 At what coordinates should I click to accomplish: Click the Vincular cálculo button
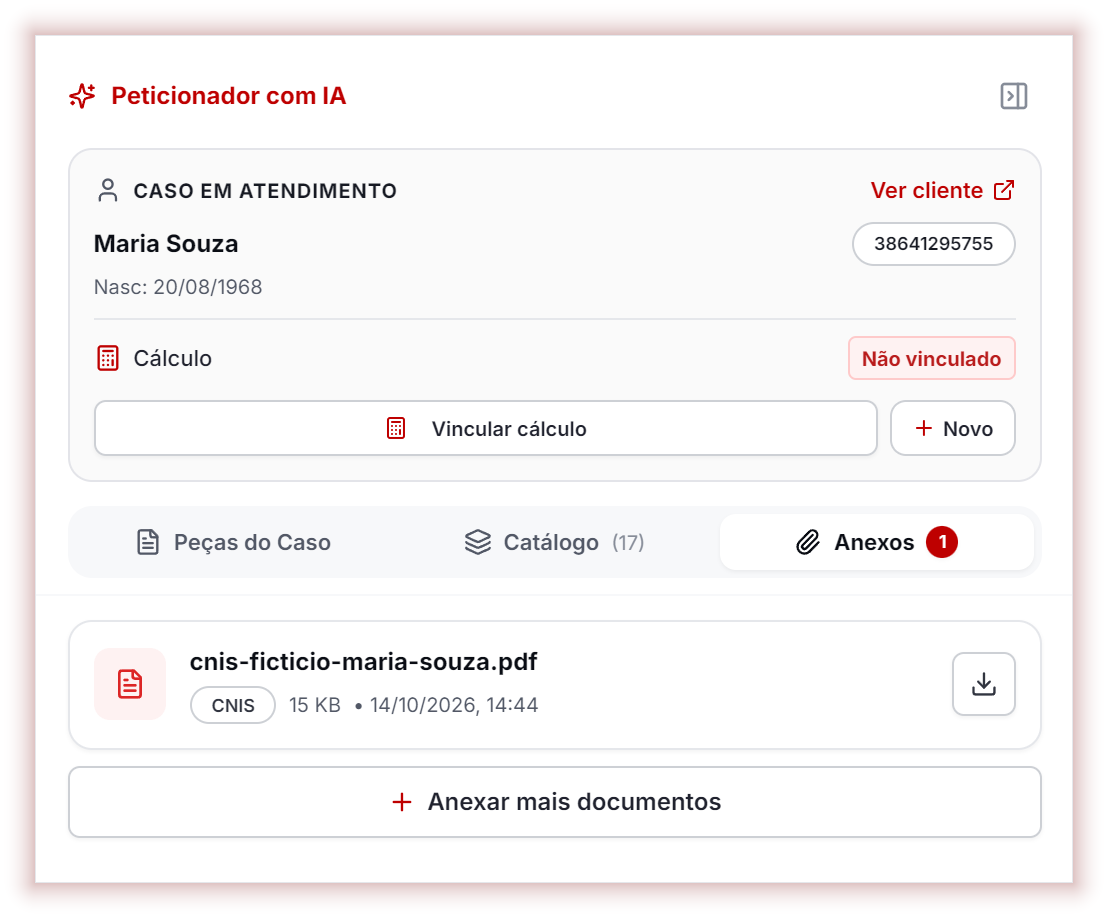(x=485, y=428)
